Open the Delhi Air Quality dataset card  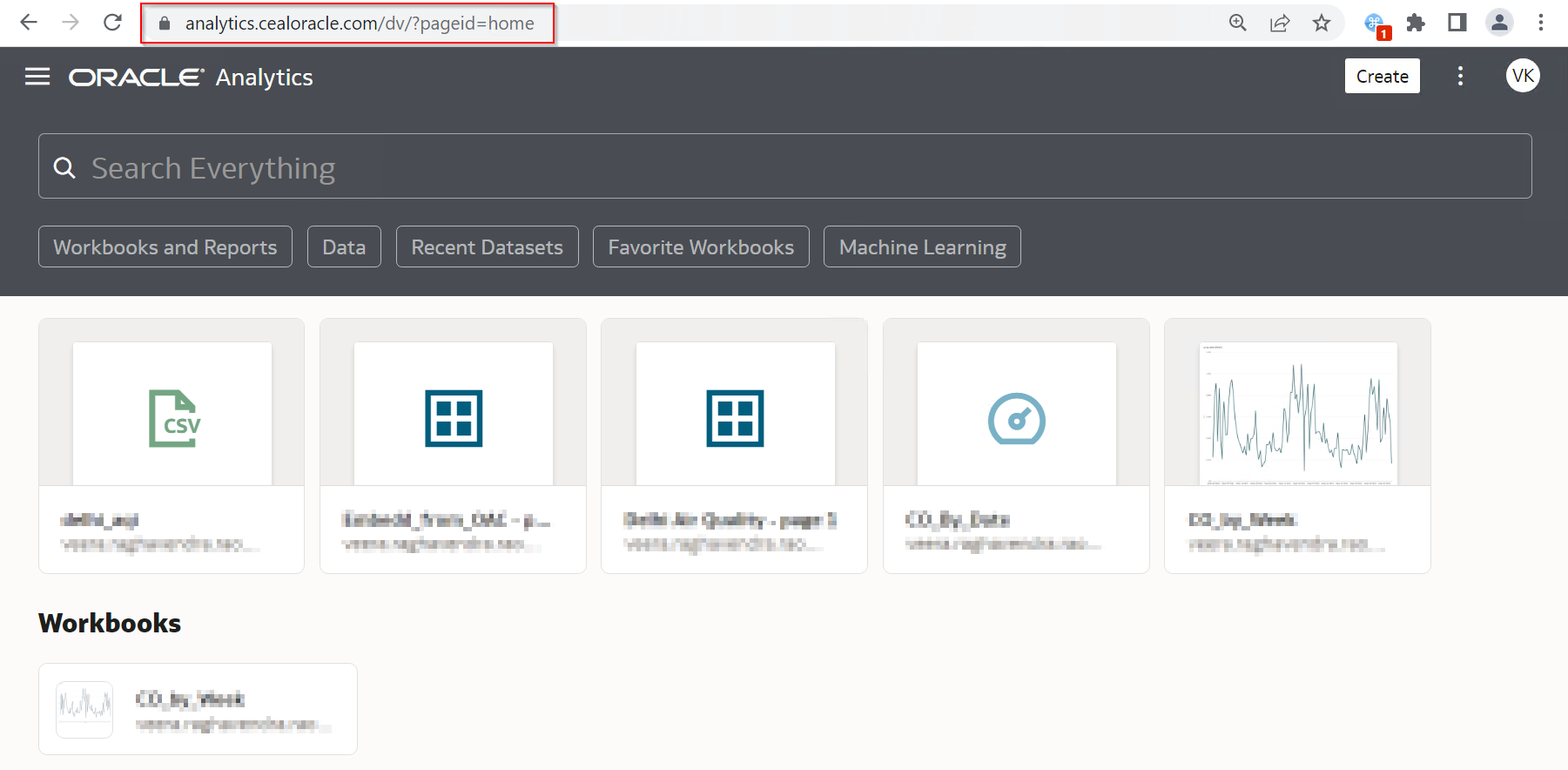click(734, 445)
